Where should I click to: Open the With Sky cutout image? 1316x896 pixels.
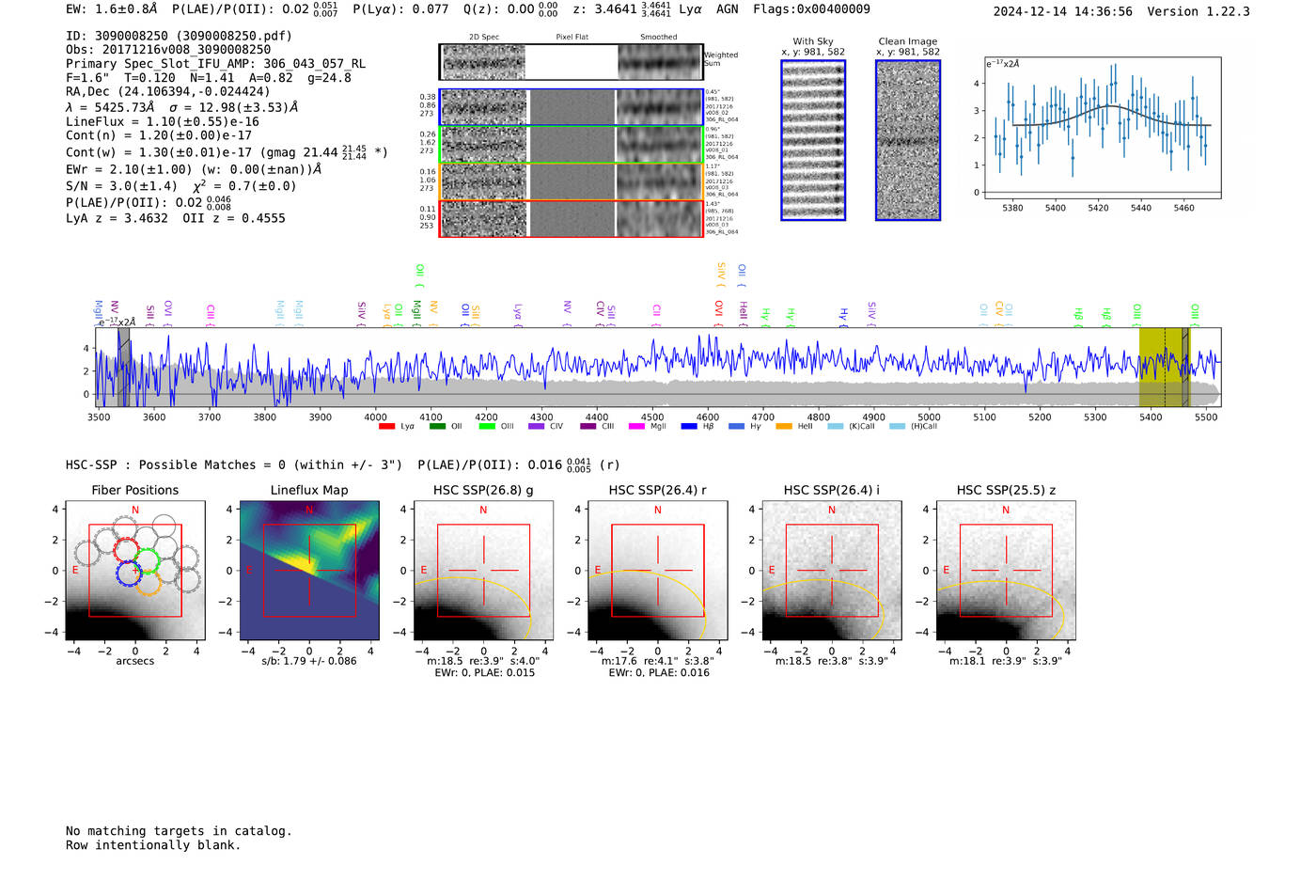pos(813,140)
